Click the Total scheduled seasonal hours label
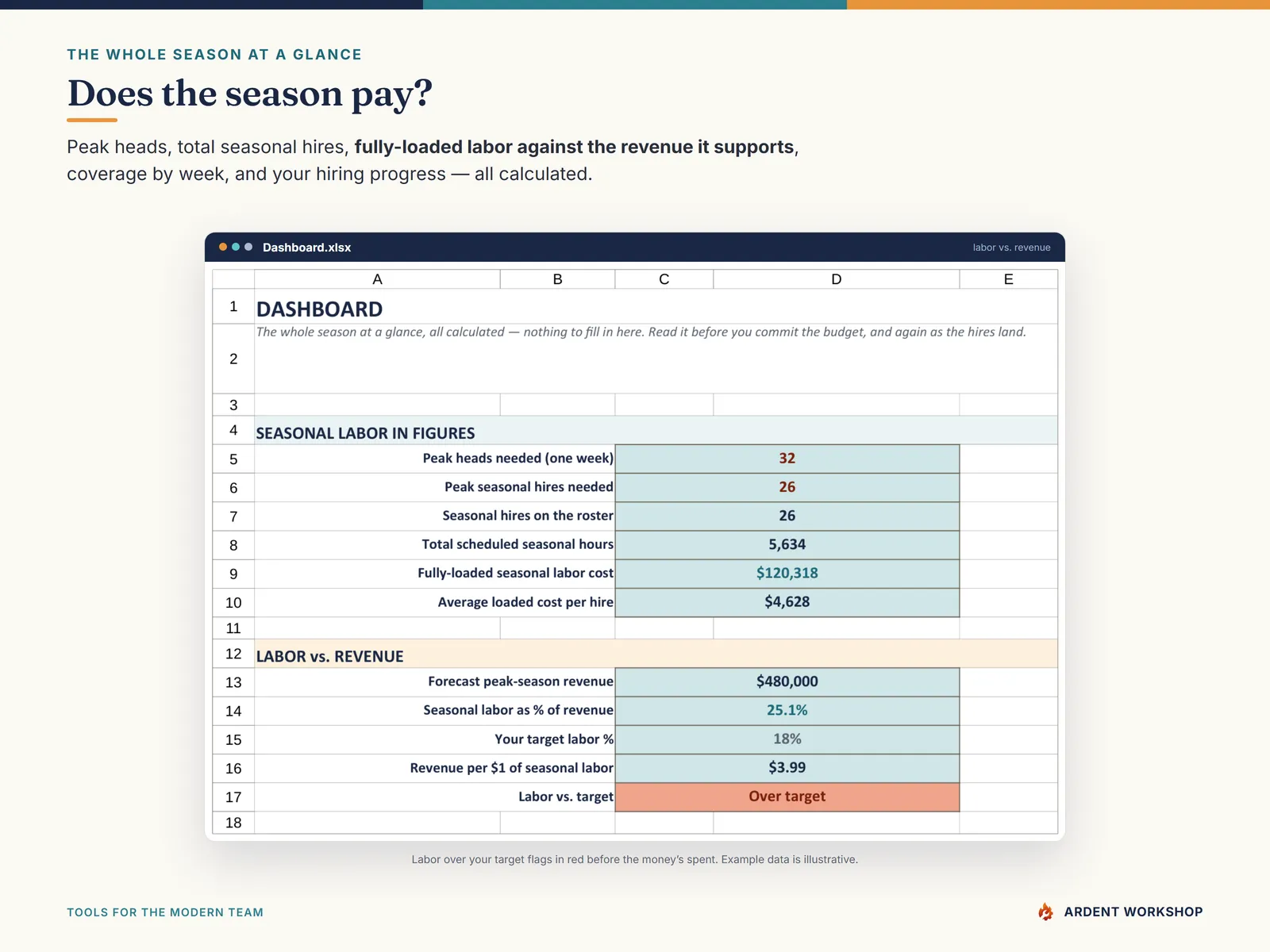Image resolution: width=1270 pixels, height=952 pixels. [518, 544]
